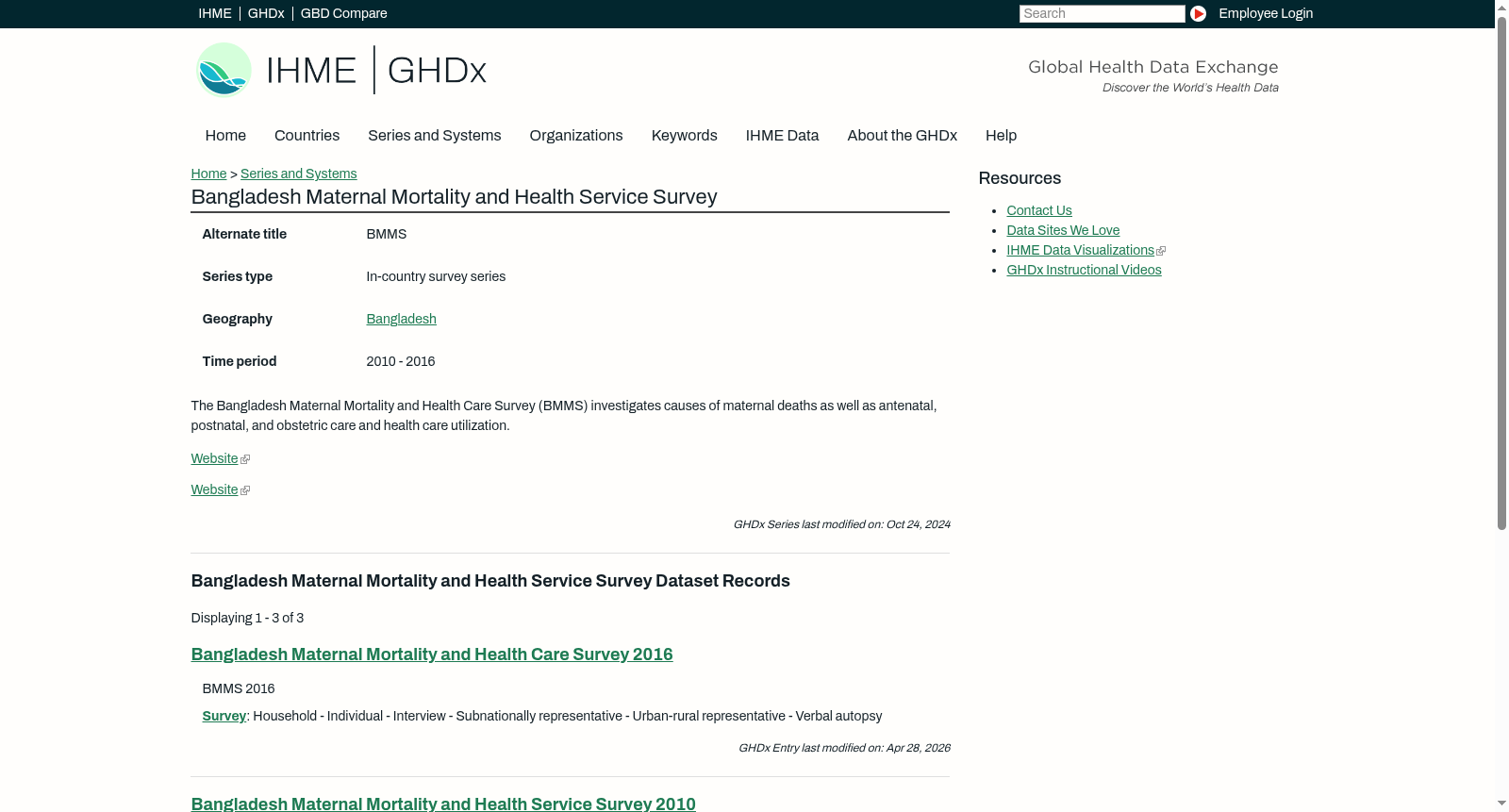Open Data Sites We Love link
The image size is (1509, 812).
(x=1063, y=230)
